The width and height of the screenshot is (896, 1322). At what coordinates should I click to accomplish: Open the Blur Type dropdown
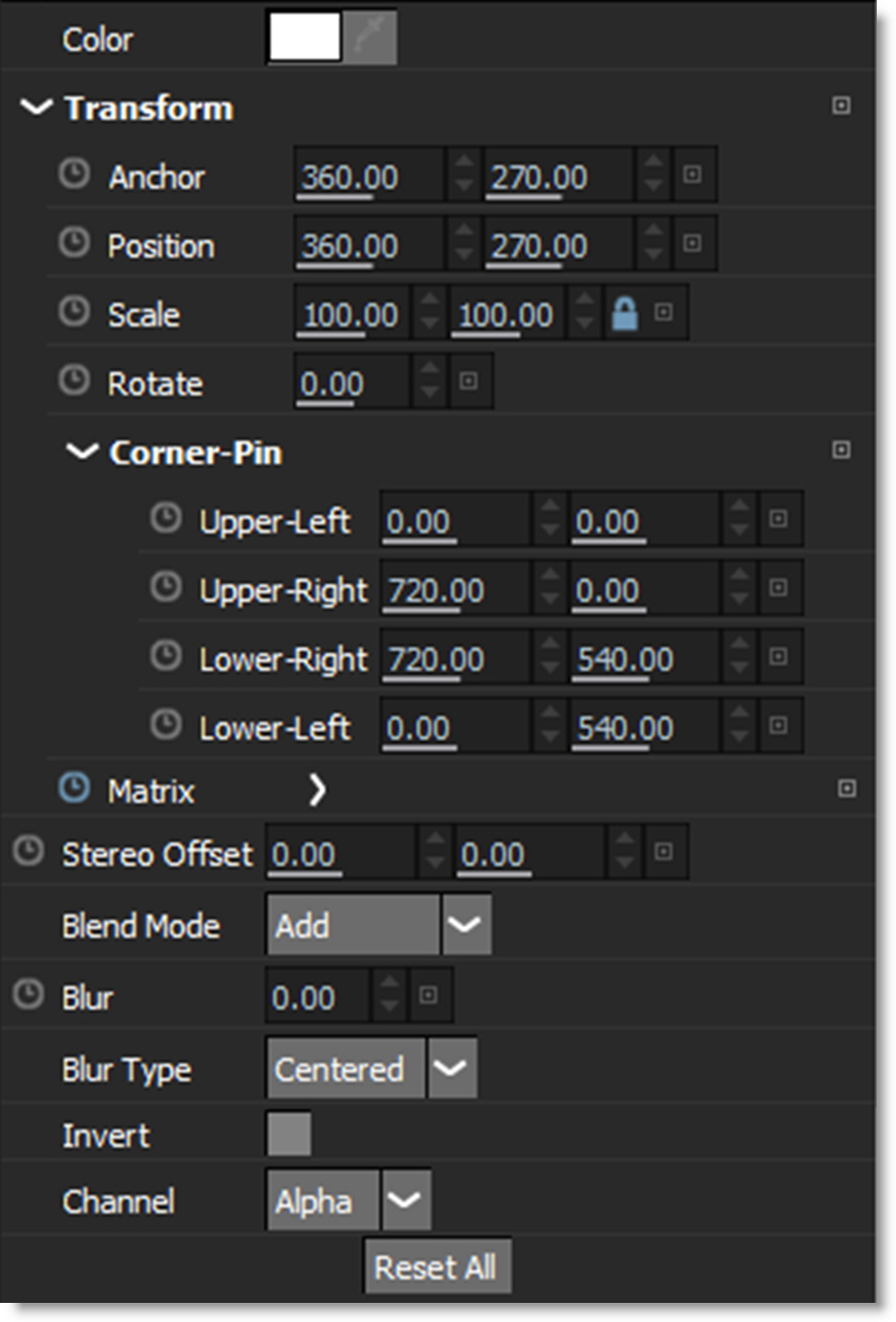(450, 1068)
